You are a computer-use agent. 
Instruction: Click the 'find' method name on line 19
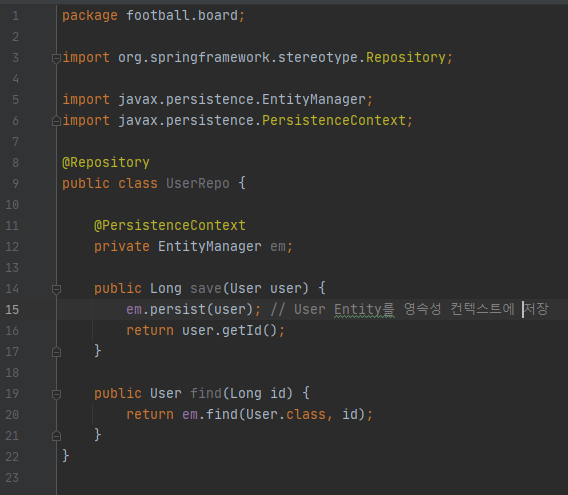[206, 394]
